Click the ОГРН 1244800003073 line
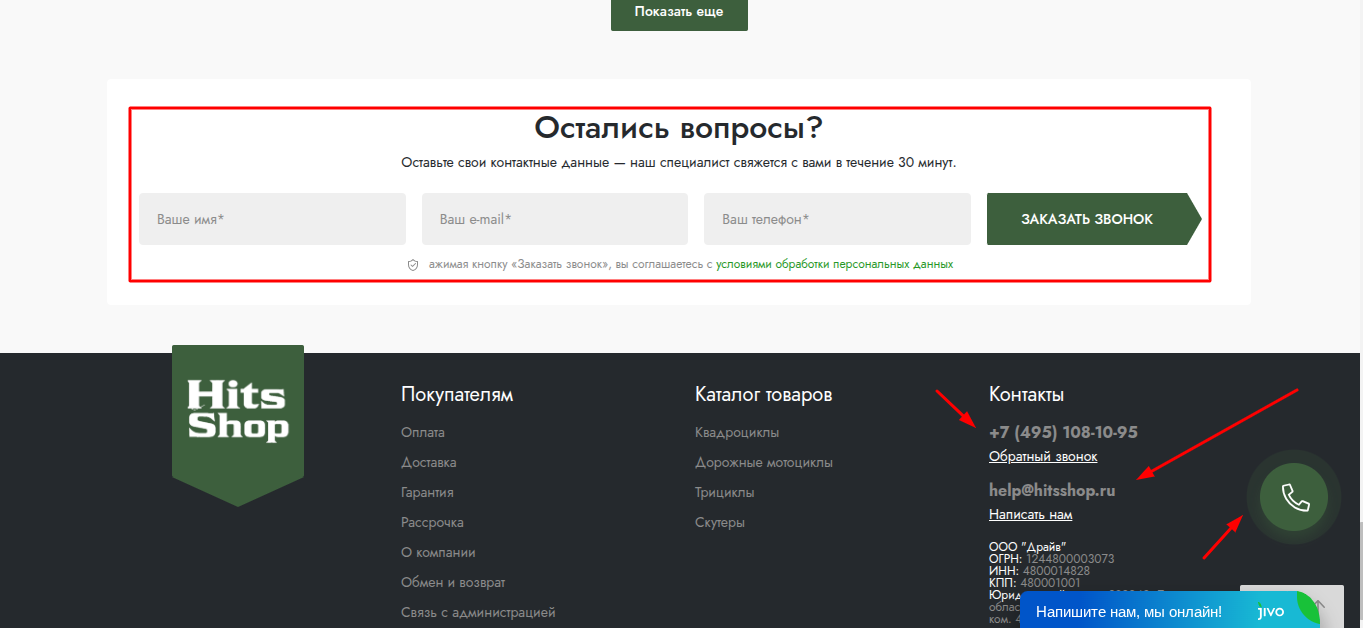Viewport: 1363px width, 628px height. coord(1051,559)
